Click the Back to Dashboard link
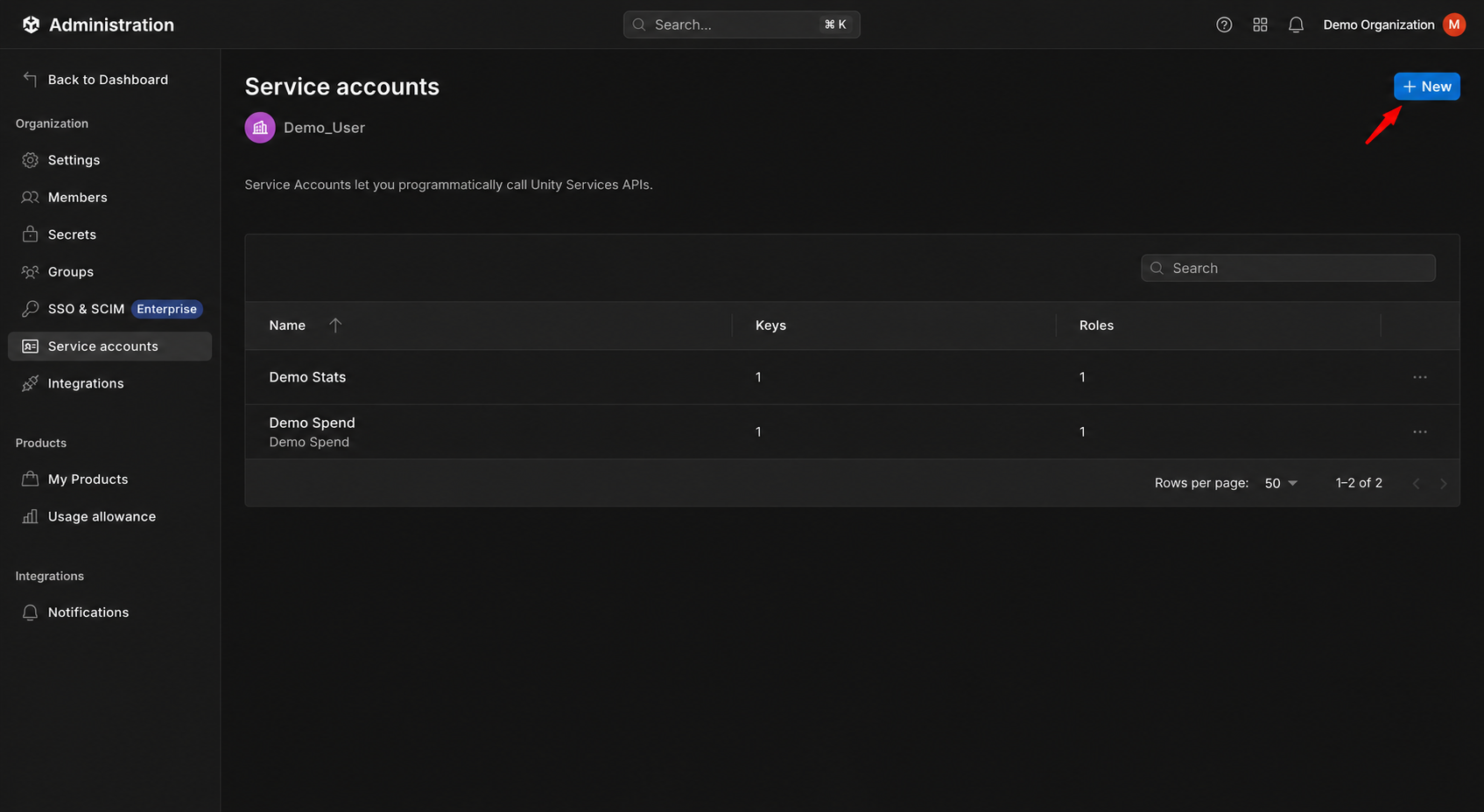Image resolution: width=1484 pixels, height=812 pixels. point(108,80)
